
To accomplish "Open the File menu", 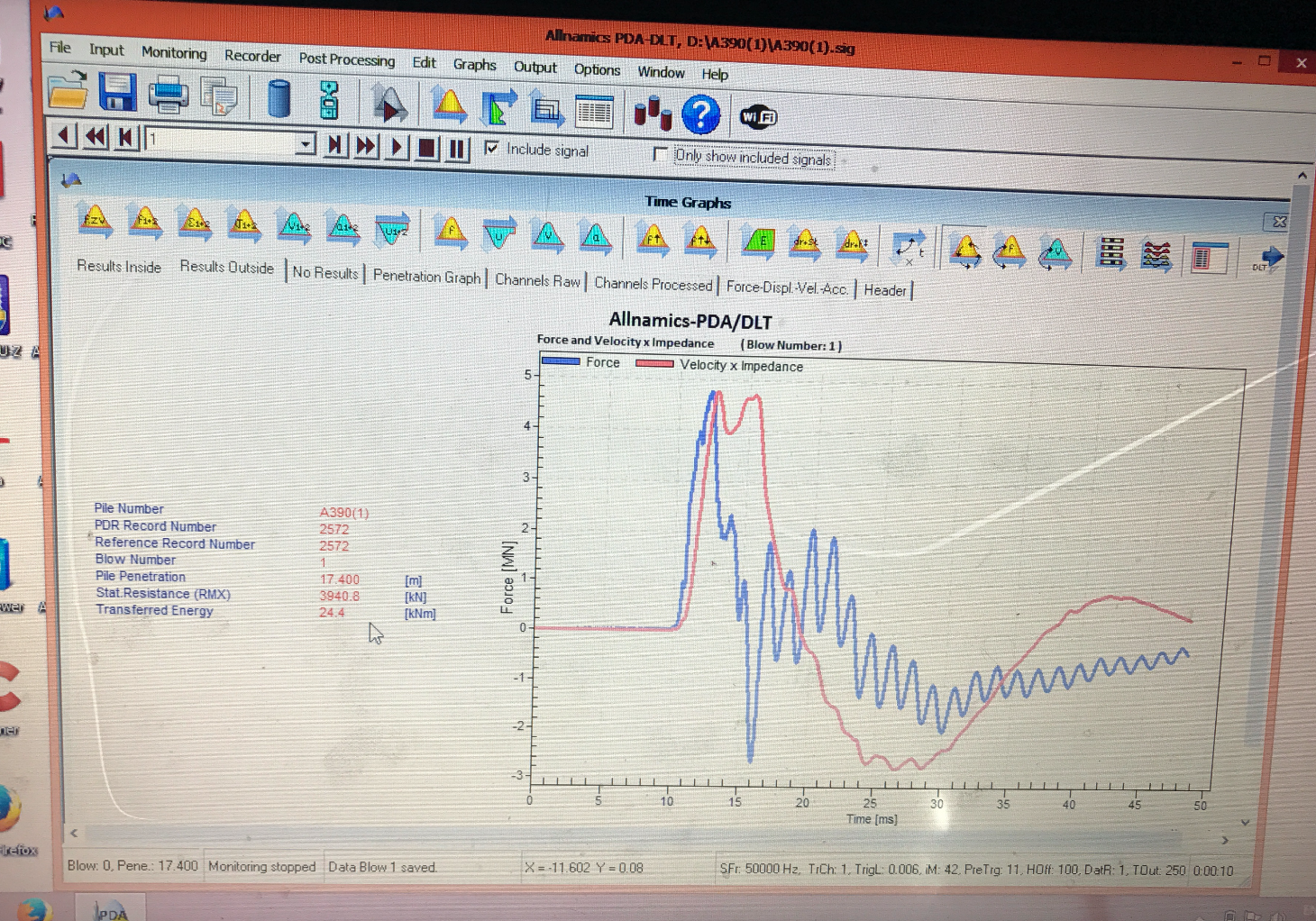I will click(60, 48).
